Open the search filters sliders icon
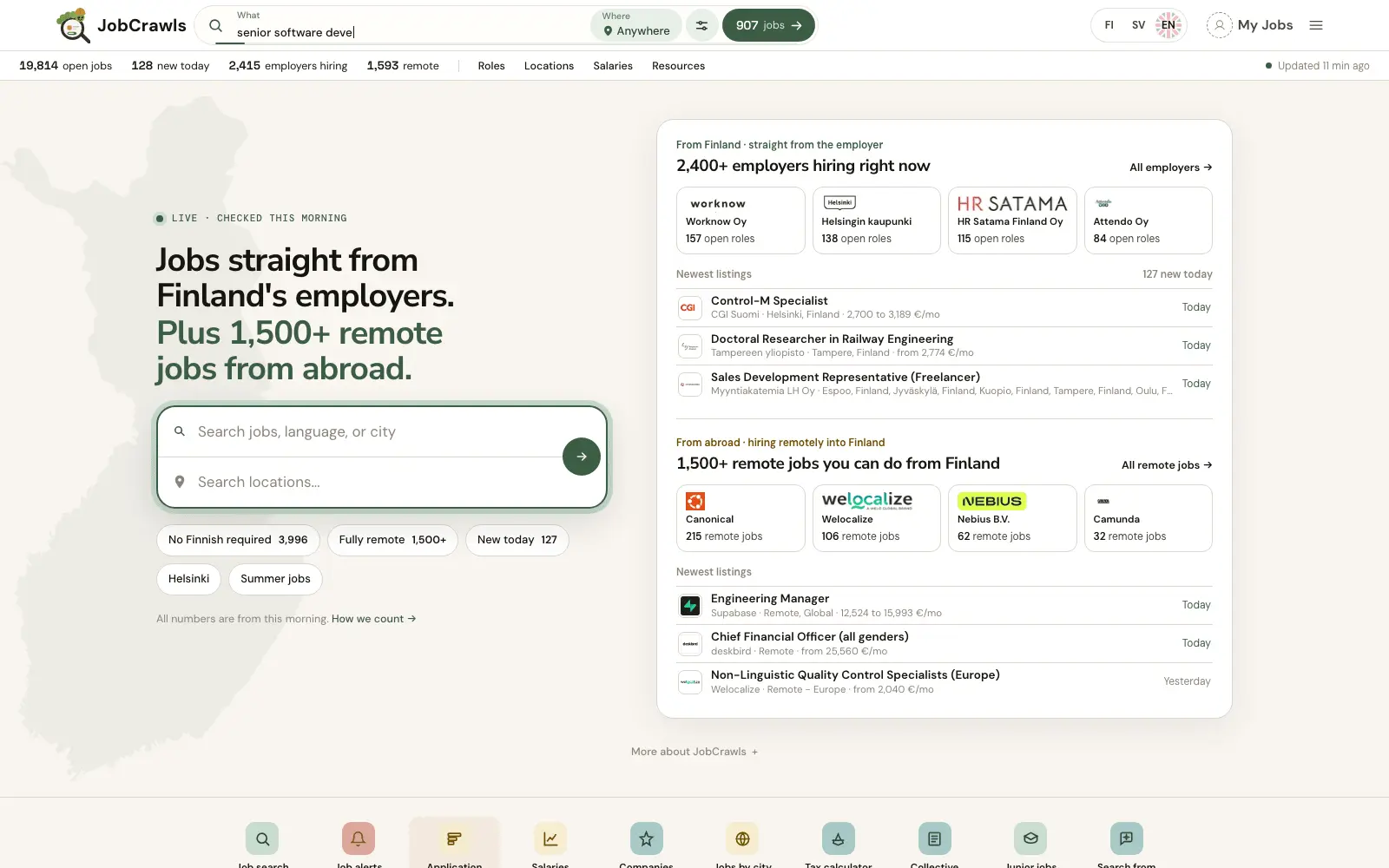1389x868 pixels. tap(701, 25)
